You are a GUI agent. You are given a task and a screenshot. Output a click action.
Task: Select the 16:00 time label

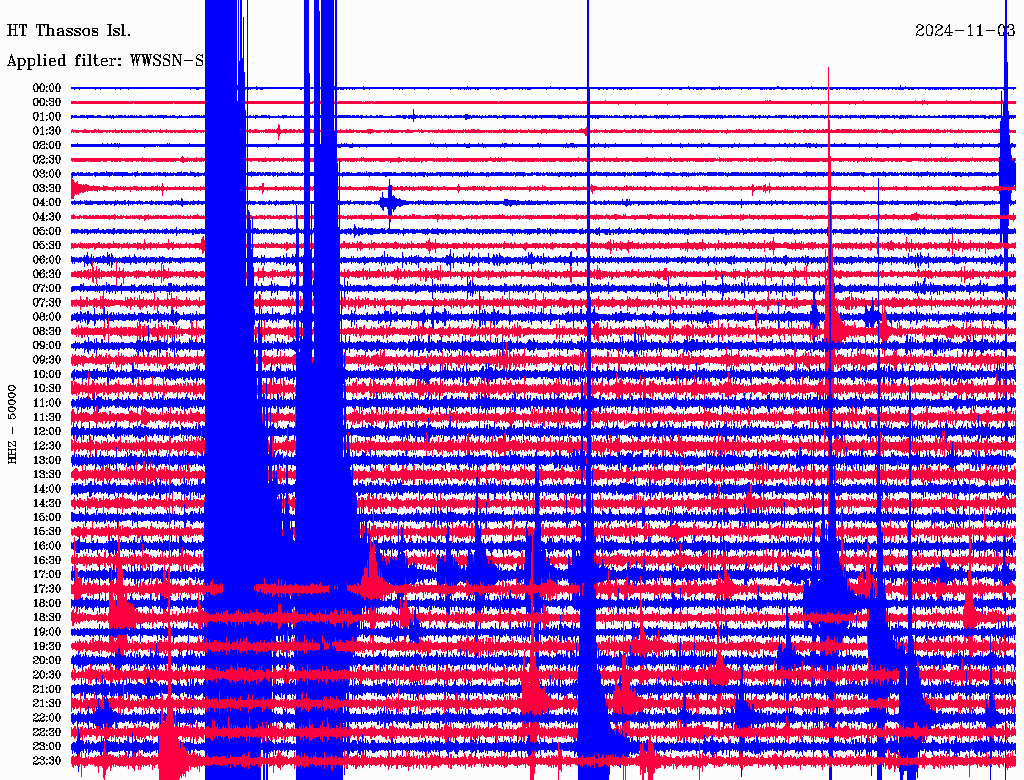47,545
